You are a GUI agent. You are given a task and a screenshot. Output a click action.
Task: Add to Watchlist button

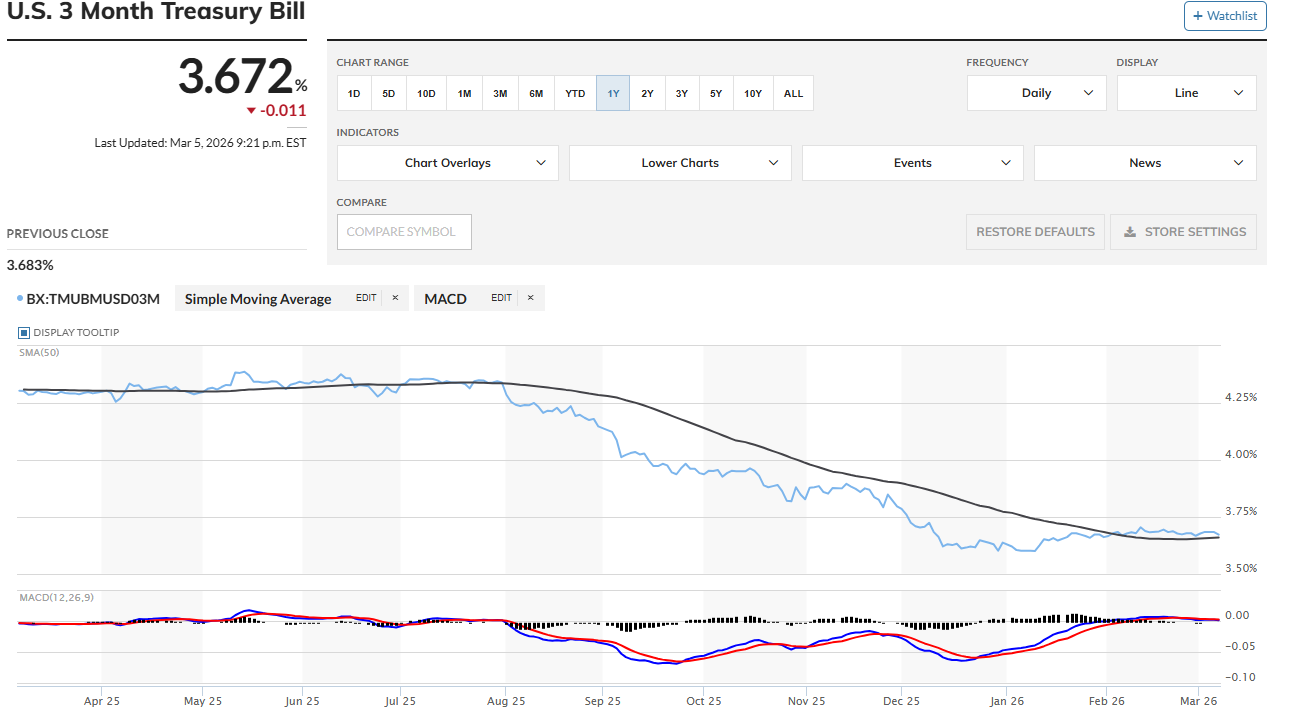(x=1225, y=16)
